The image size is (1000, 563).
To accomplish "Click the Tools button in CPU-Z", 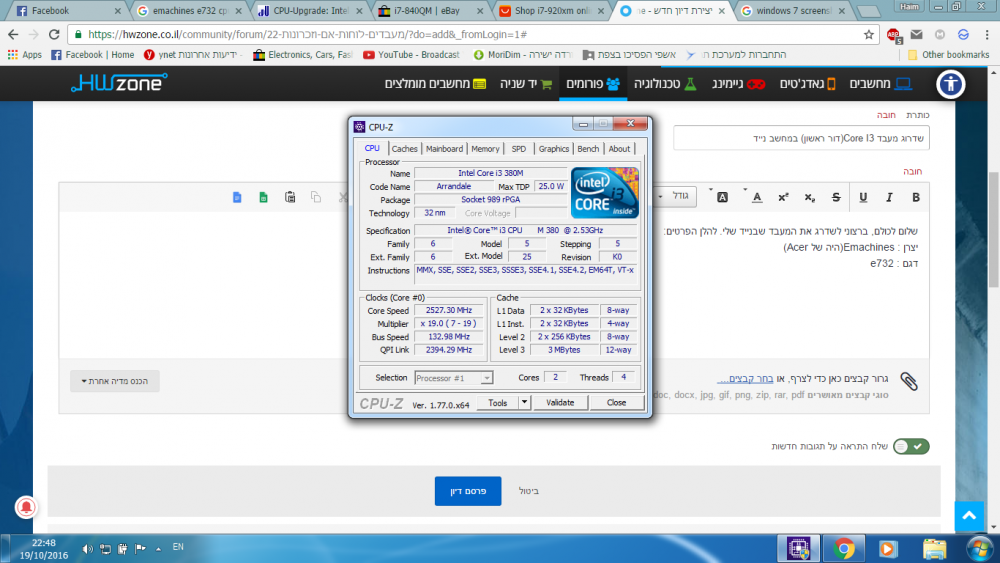I will click(497, 402).
